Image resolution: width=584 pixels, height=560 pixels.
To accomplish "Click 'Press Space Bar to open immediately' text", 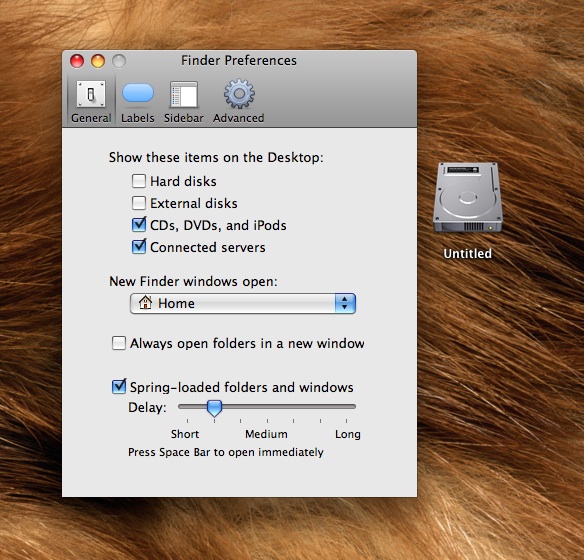I will tap(226, 452).
